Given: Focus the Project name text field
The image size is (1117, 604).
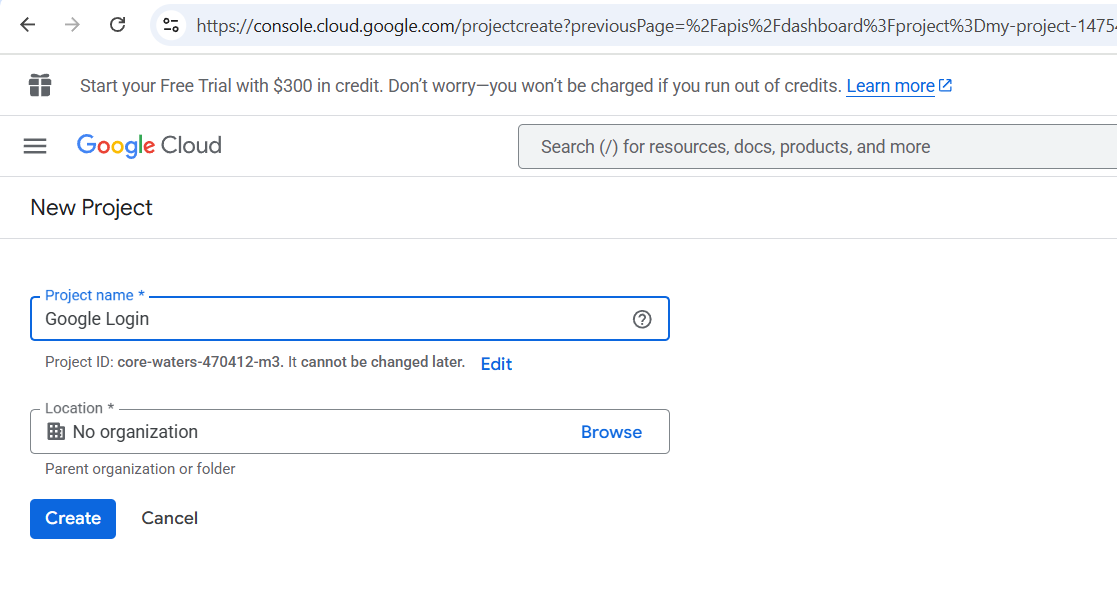Looking at the screenshot, I should (330, 319).
